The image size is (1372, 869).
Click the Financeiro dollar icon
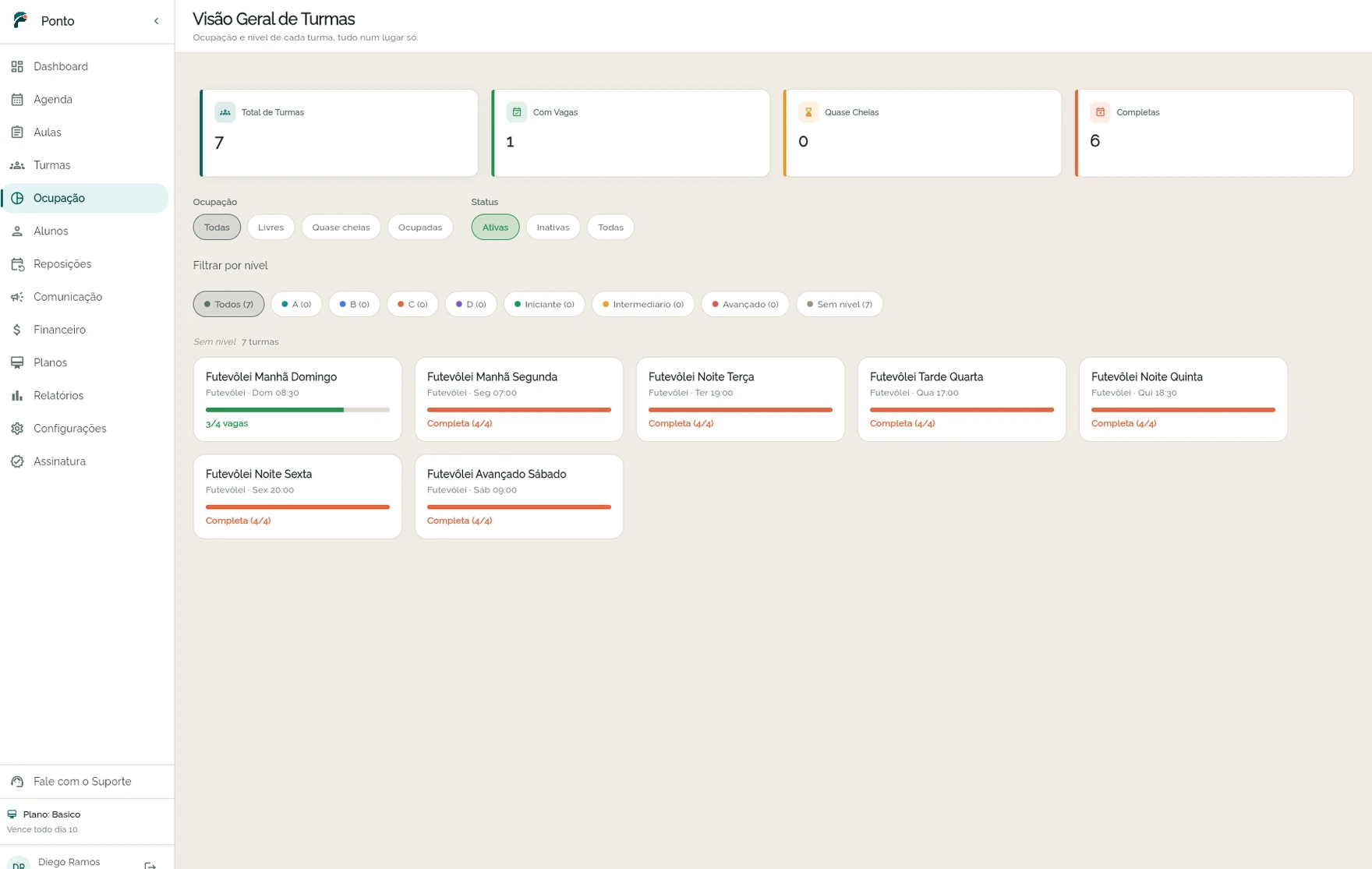point(17,330)
